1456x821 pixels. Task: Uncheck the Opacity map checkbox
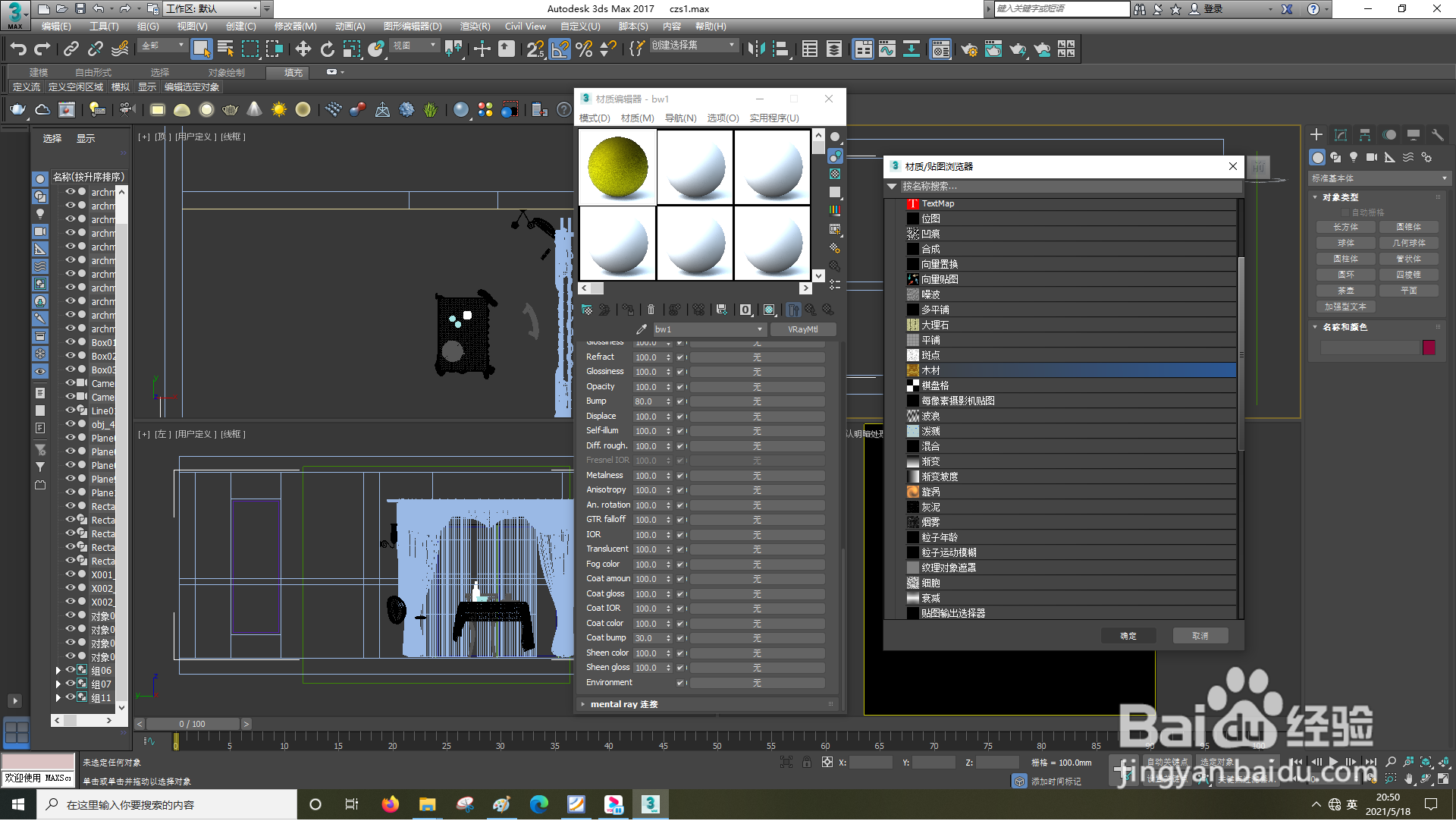click(x=680, y=387)
